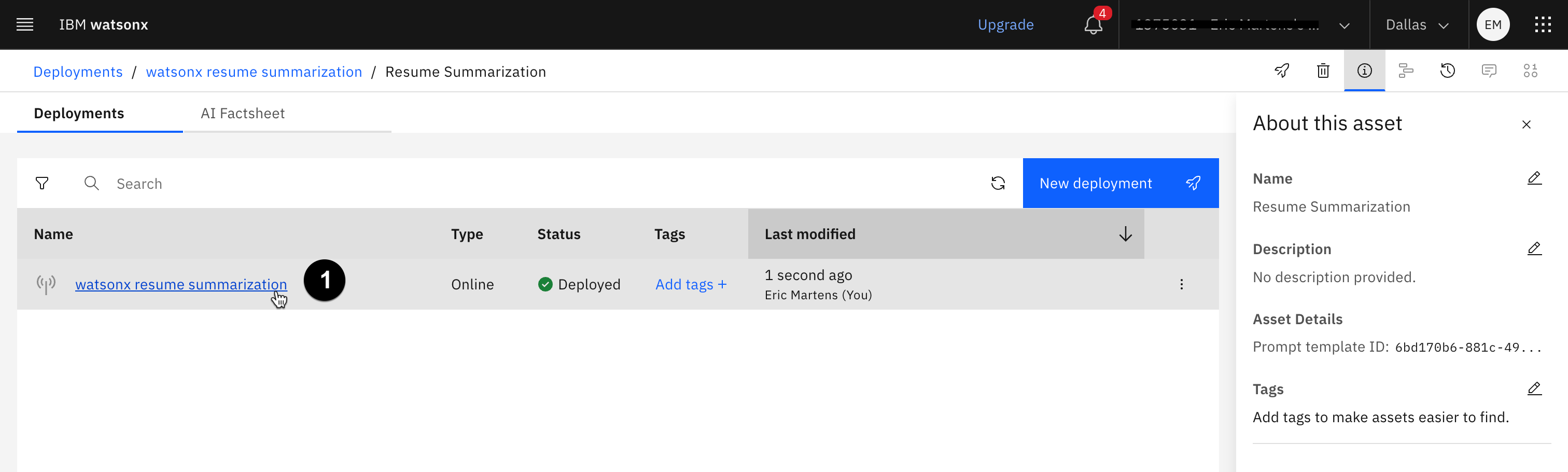
Task: Click the Online type cell
Action: click(472, 284)
